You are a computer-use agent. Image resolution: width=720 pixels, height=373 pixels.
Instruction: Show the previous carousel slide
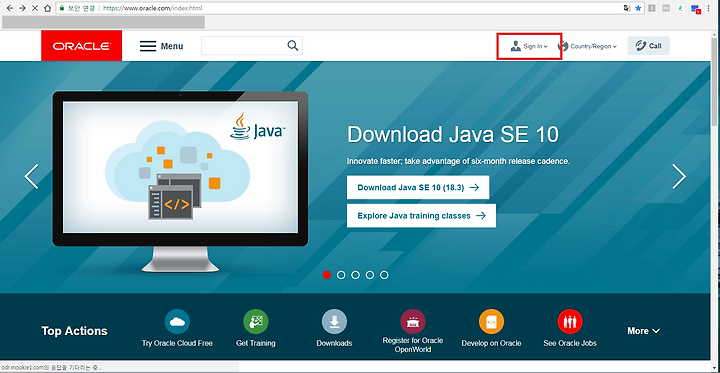(x=31, y=177)
